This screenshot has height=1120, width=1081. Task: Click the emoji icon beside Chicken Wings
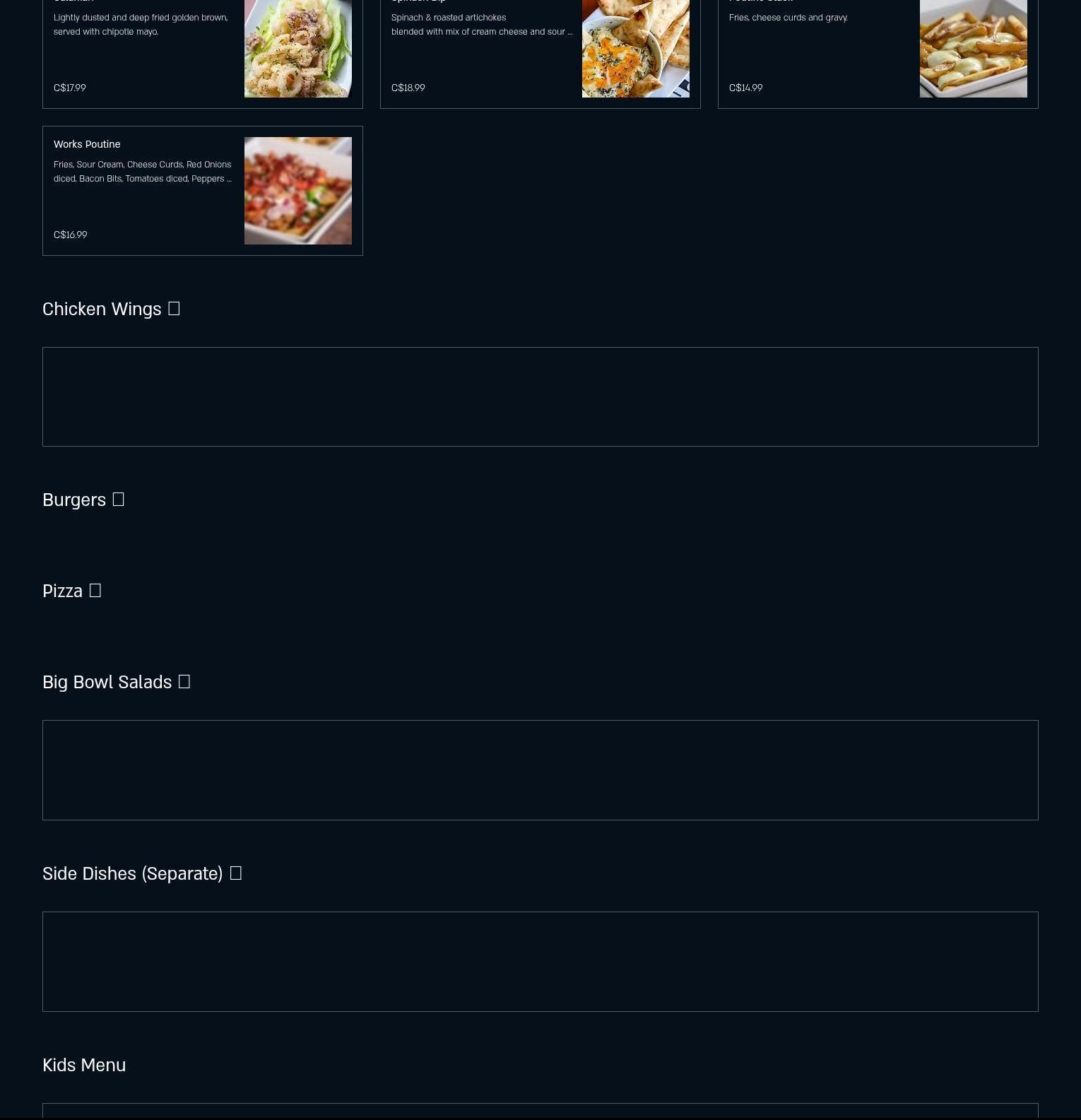pos(174,309)
